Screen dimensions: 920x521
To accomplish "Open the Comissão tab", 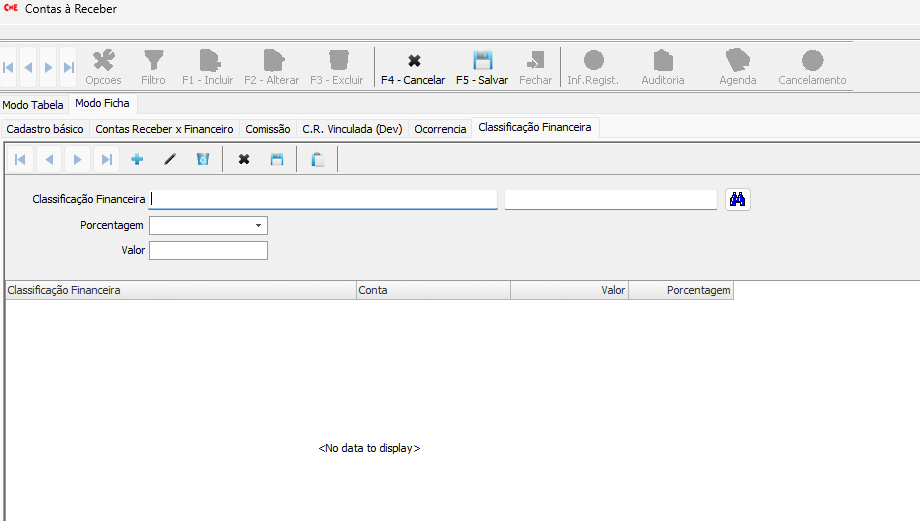I will coord(268,129).
